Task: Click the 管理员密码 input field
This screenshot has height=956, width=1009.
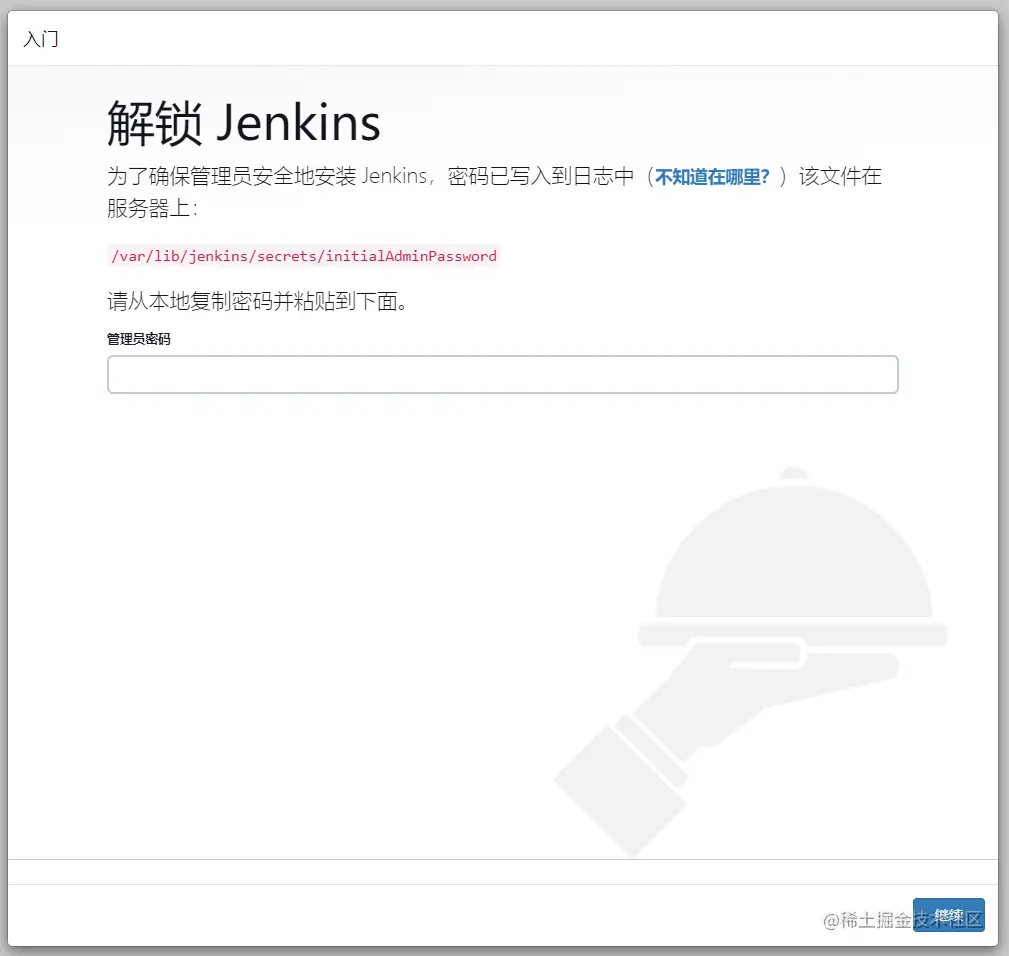Action: (503, 374)
